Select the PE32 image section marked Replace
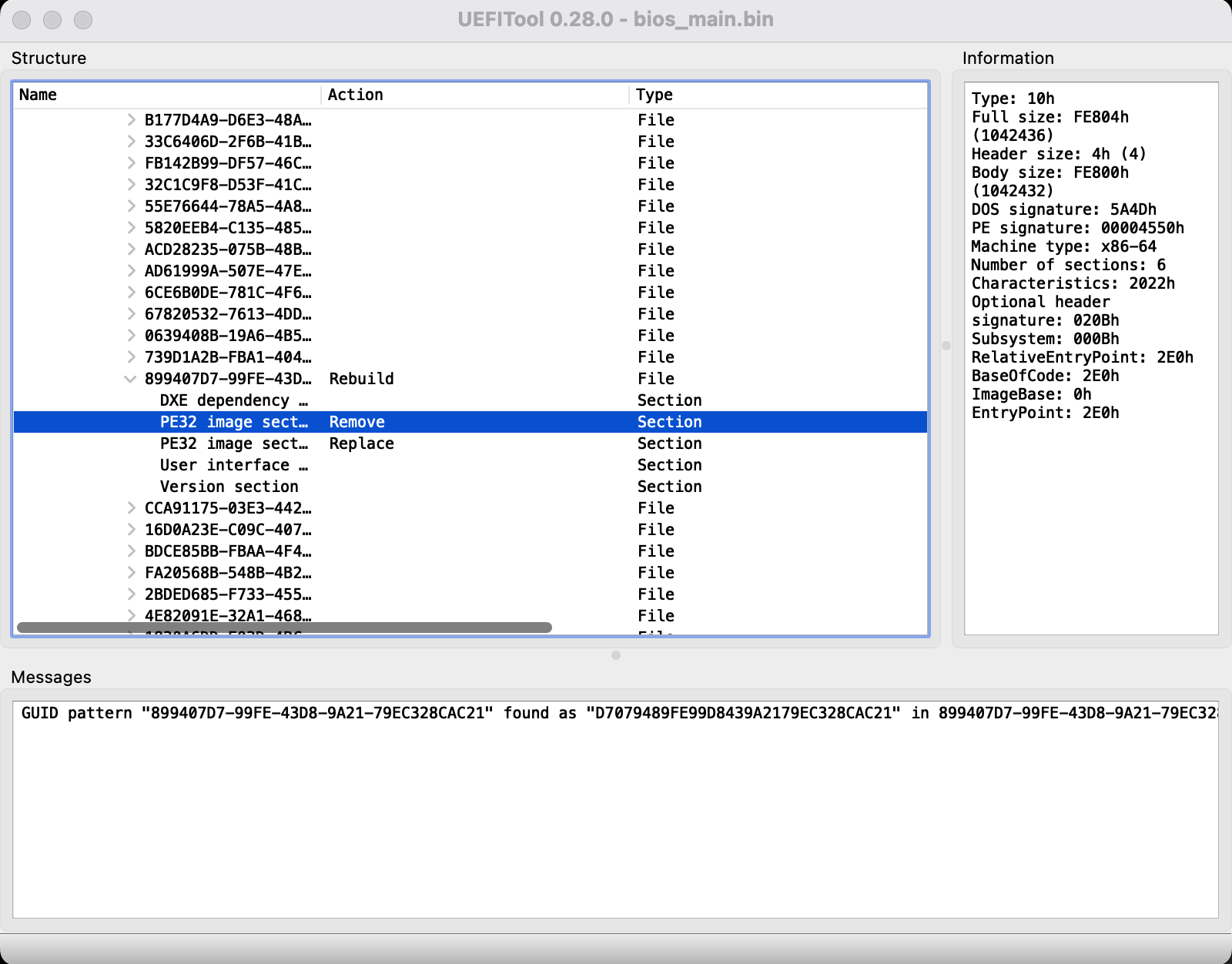 [470, 444]
